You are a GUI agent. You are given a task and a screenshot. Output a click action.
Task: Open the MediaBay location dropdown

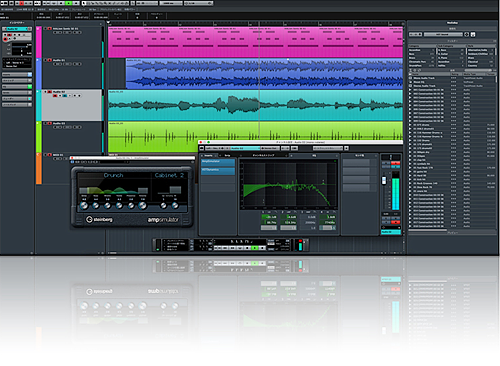(x=444, y=34)
